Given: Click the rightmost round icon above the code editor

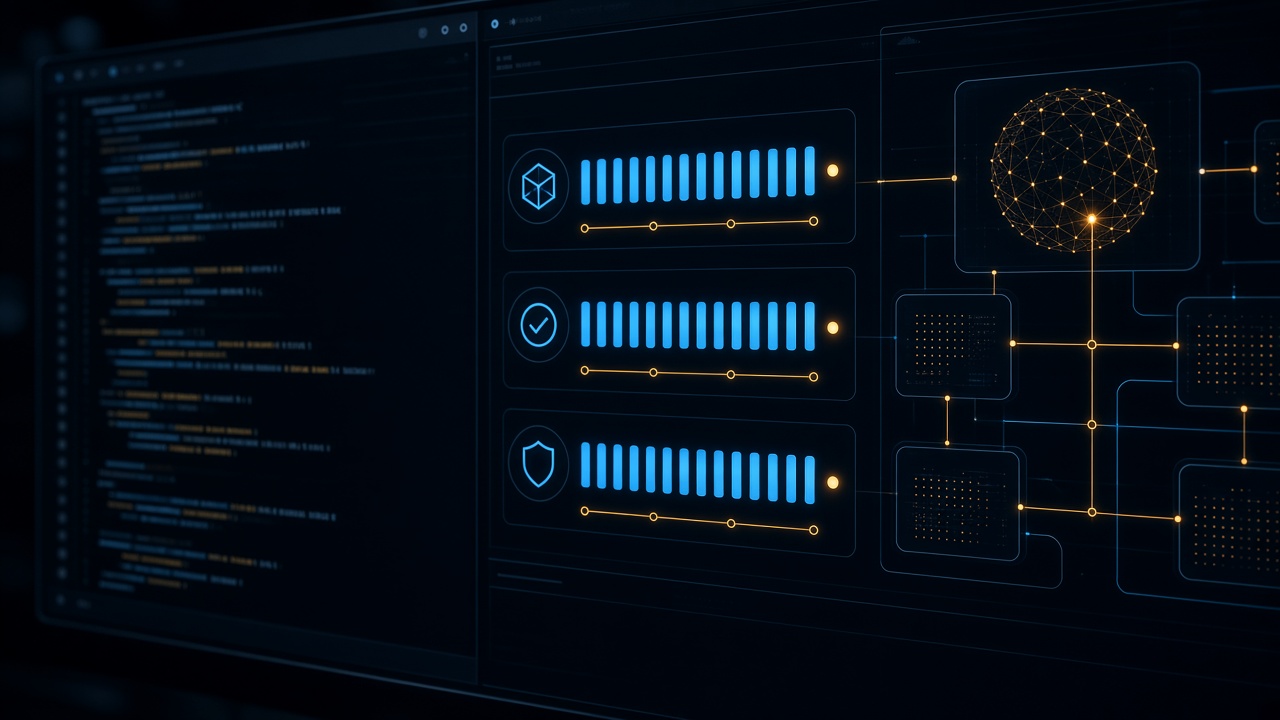Looking at the screenshot, I should 463,30.
